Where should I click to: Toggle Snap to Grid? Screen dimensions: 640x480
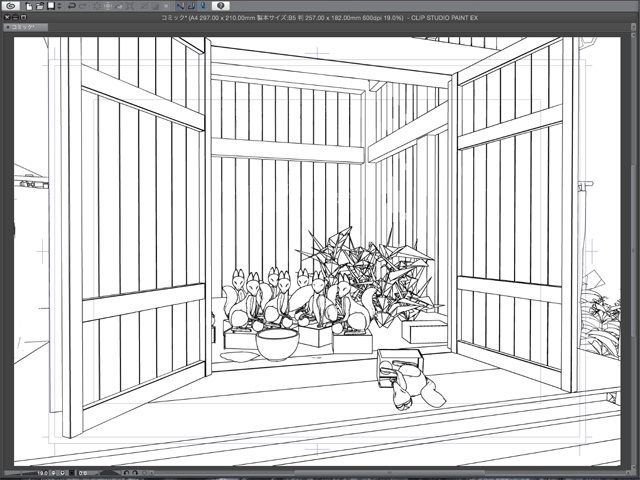tap(202, 6)
